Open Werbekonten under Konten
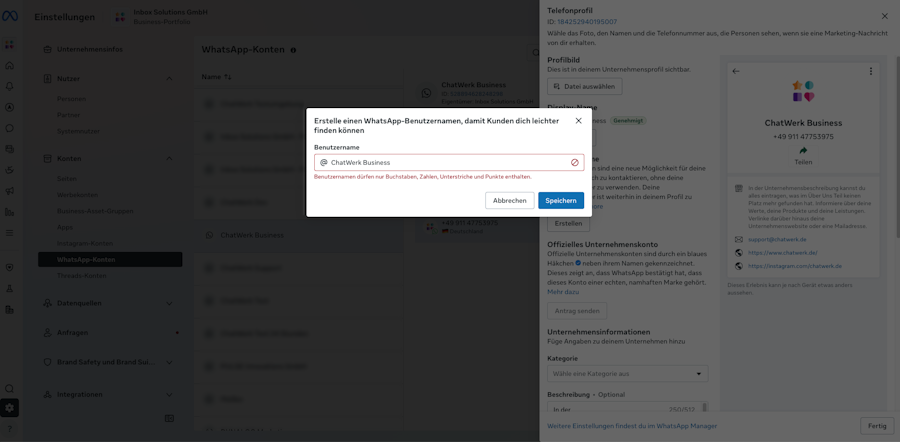 point(77,195)
